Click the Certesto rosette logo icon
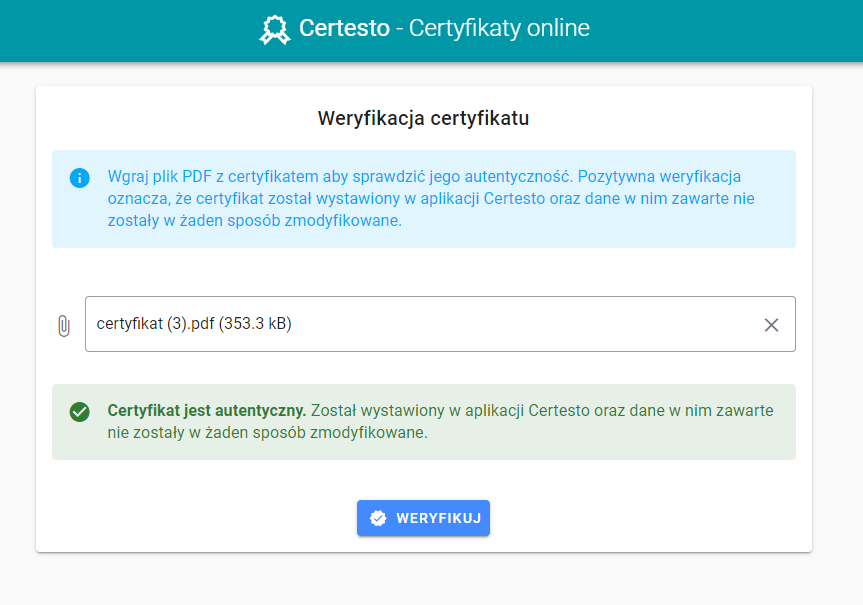The width and height of the screenshot is (863, 605). pos(275,30)
